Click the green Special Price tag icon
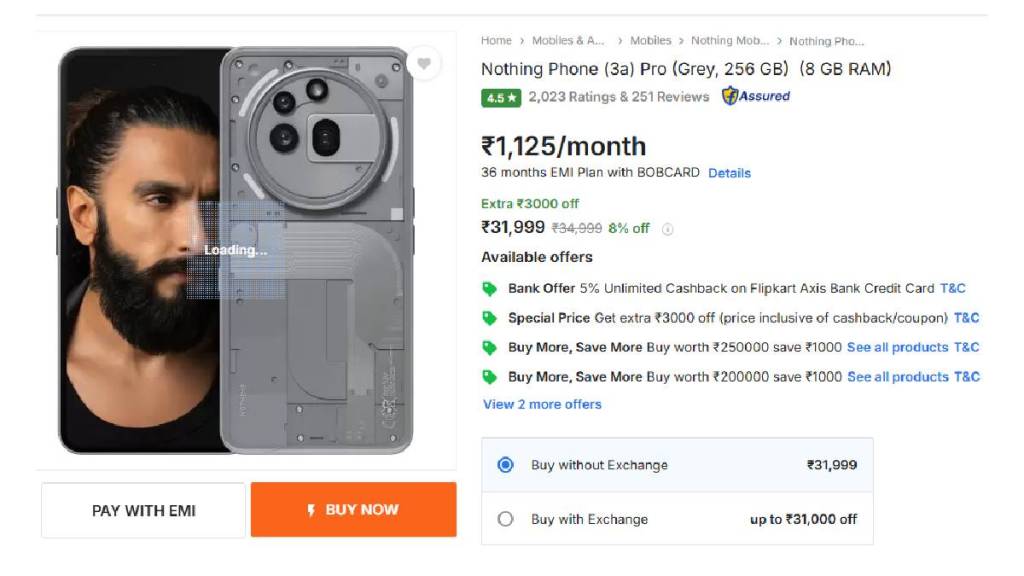 (489, 318)
